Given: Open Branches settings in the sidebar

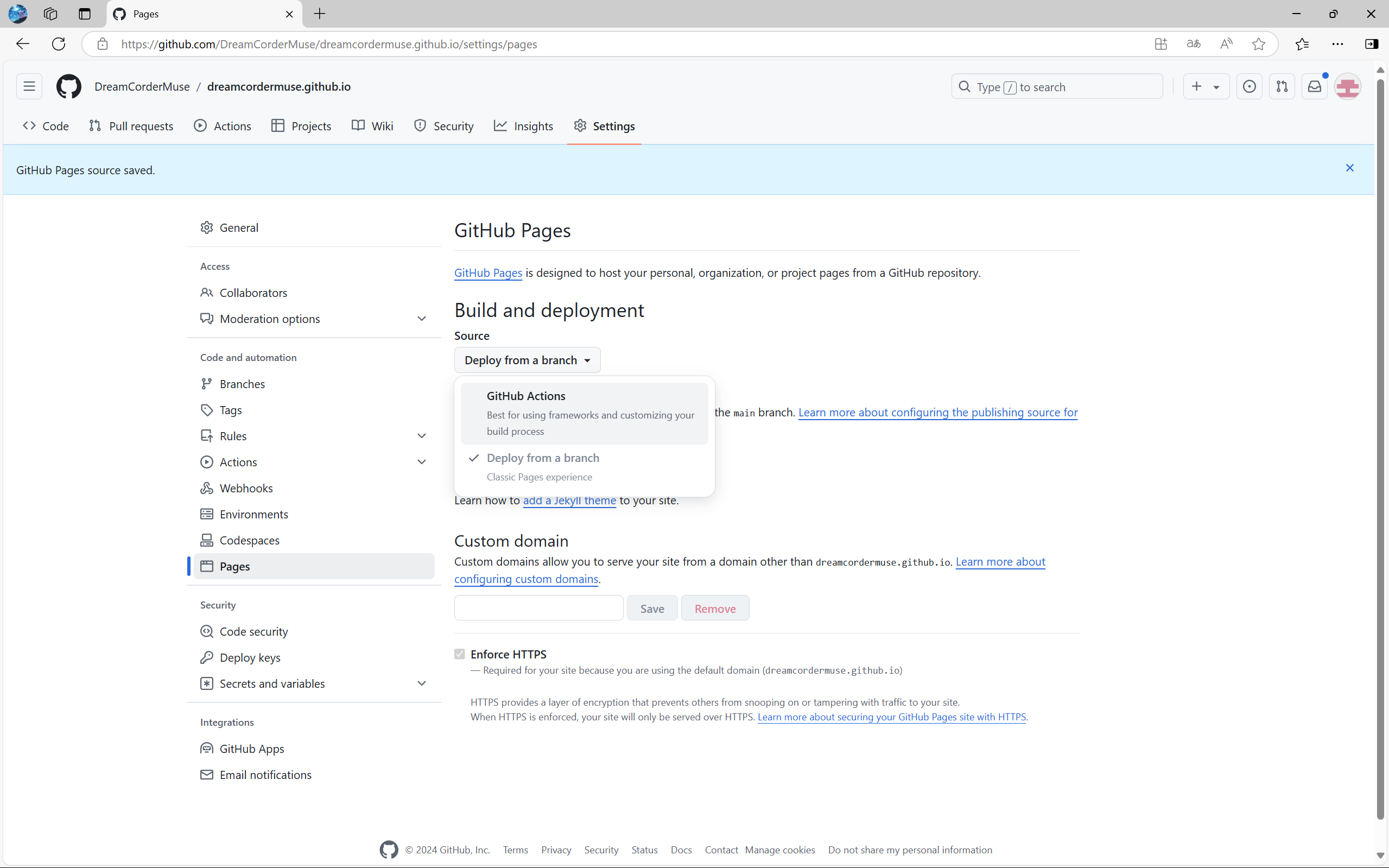Looking at the screenshot, I should pyautogui.click(x=314, y=383).
